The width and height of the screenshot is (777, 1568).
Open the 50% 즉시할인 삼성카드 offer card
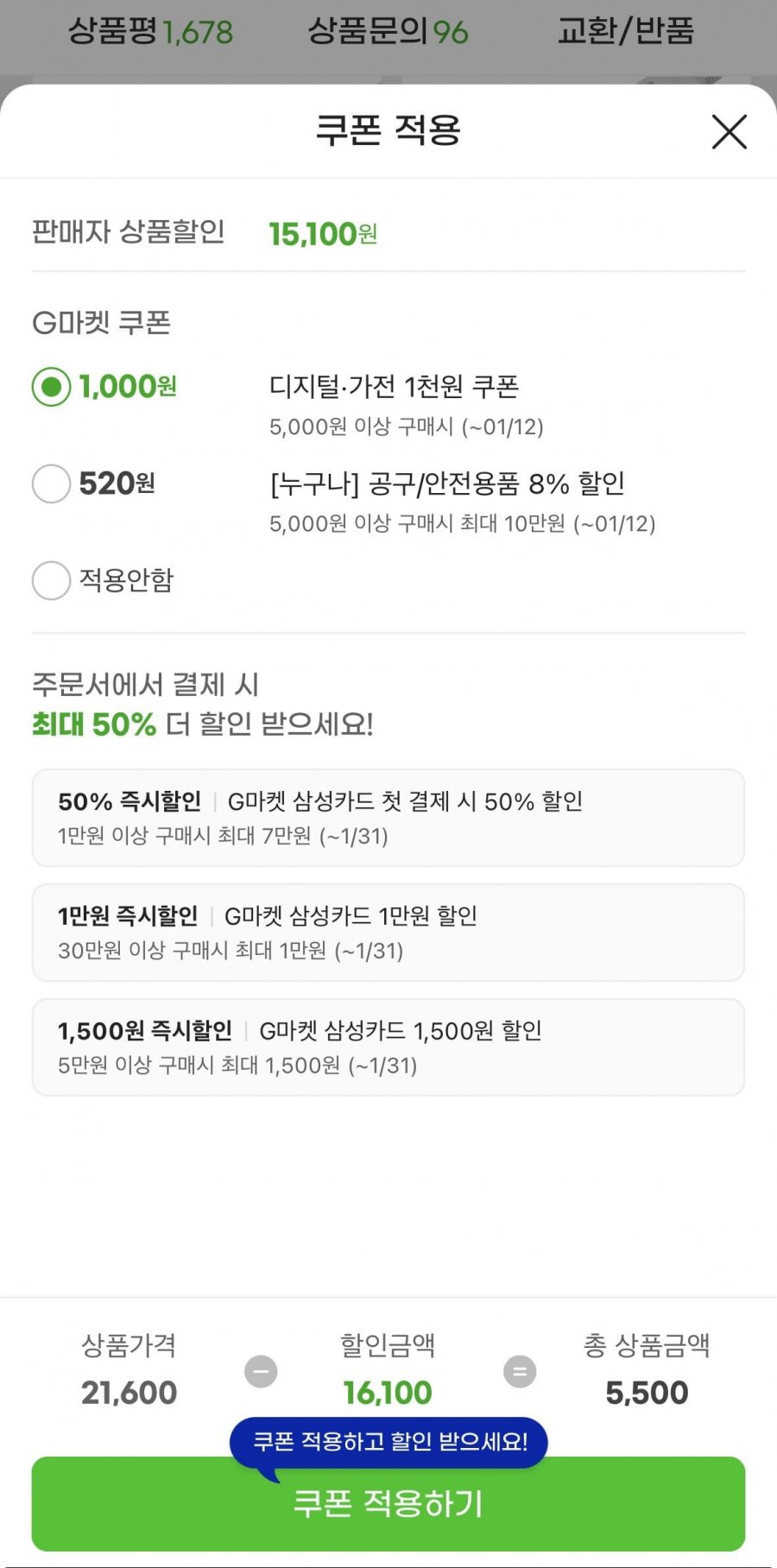click(x=388, y=818)
